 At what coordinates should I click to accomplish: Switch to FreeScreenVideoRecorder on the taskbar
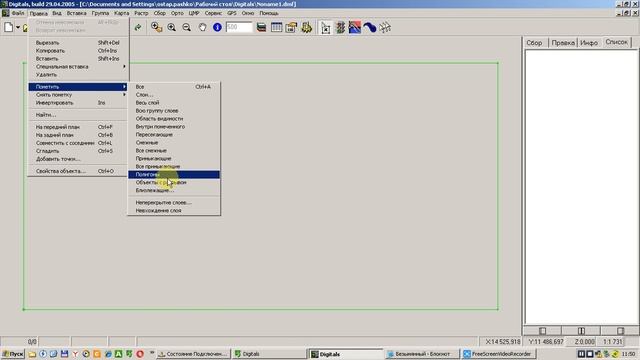click(x=498, y=354)
